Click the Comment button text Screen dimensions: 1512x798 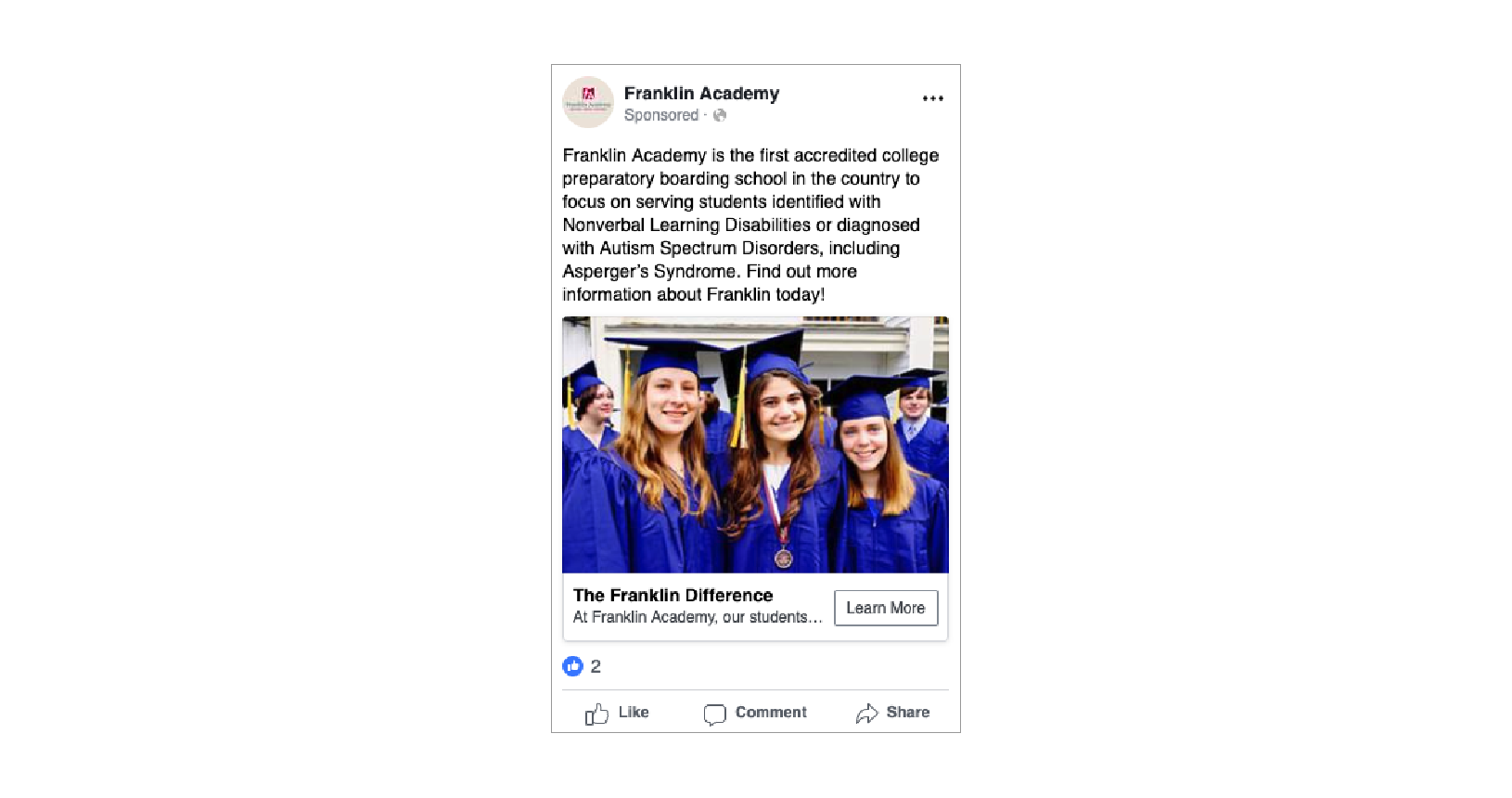pyautogui.click(x=771, y=712)
